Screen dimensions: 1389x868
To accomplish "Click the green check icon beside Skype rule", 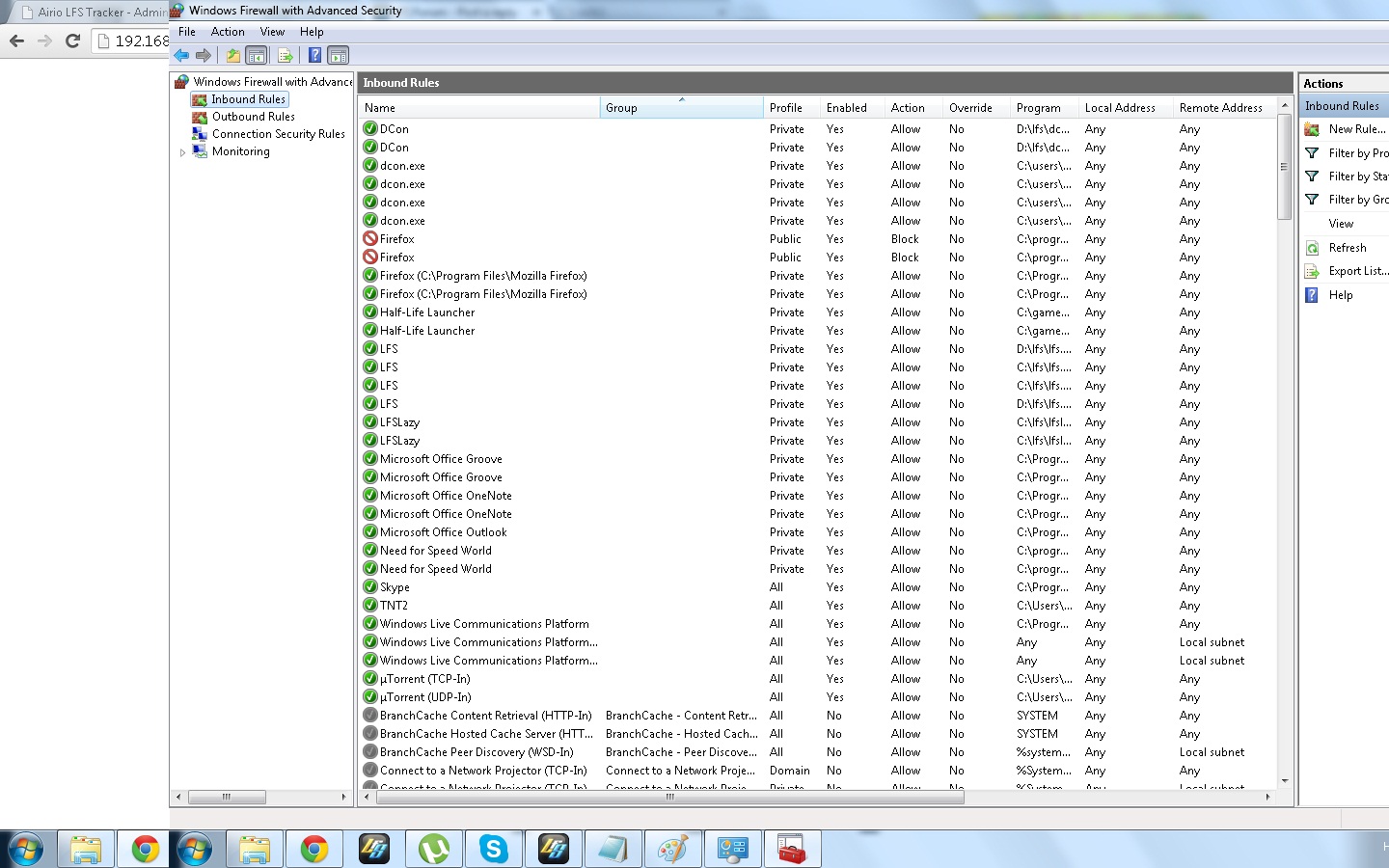I will tap(370, 586).
